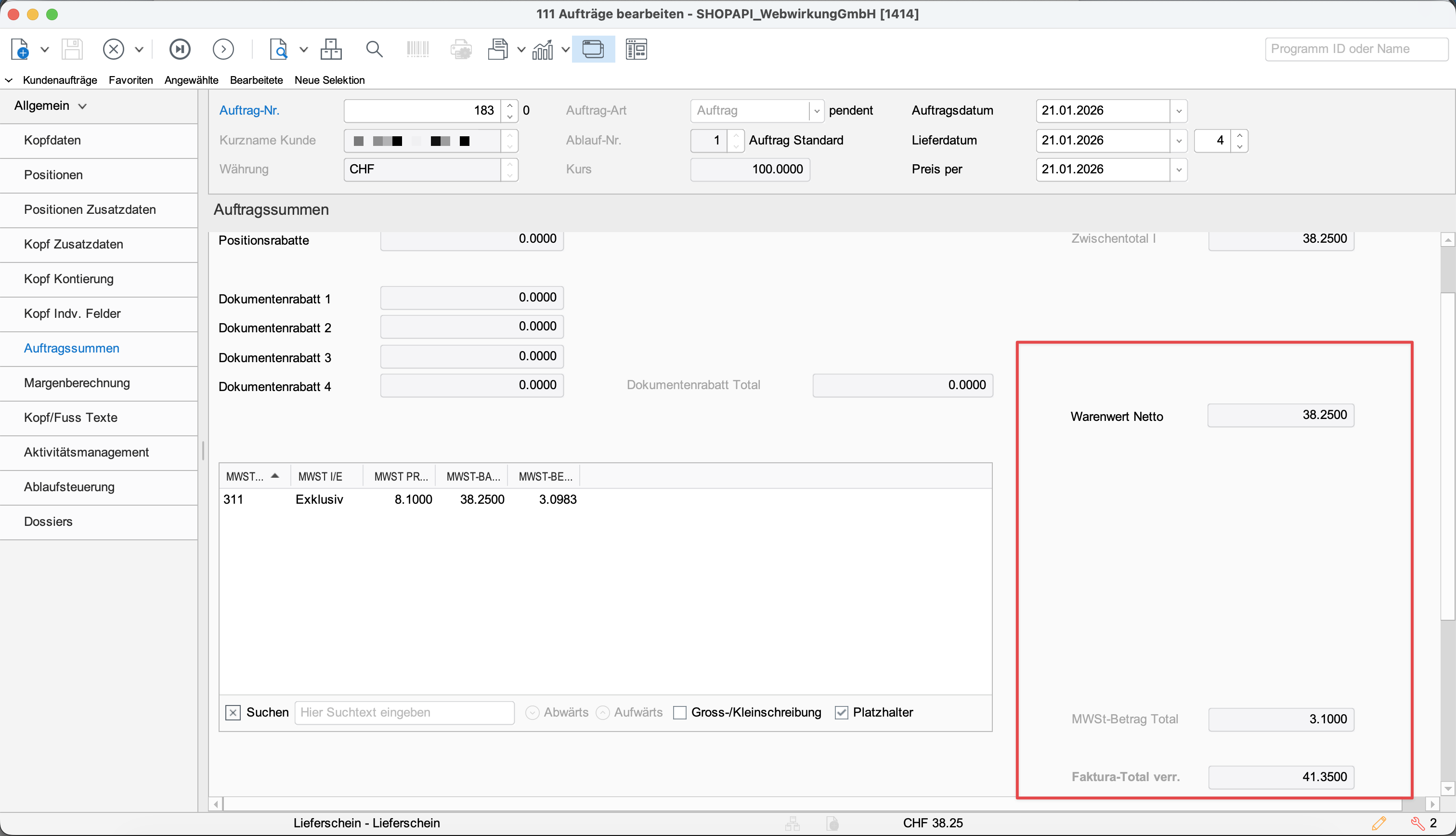Click the magnifying glass search icon
Image resolution: width=1456 pixels, height=836 pixels.
click(374, 50)
